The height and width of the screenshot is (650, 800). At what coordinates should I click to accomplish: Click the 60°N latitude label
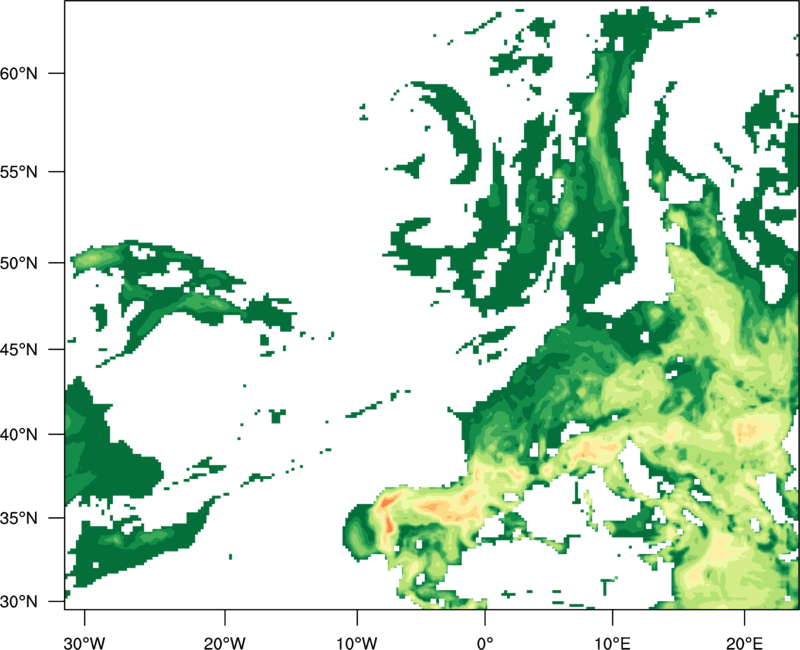click(x=19, y=73)
